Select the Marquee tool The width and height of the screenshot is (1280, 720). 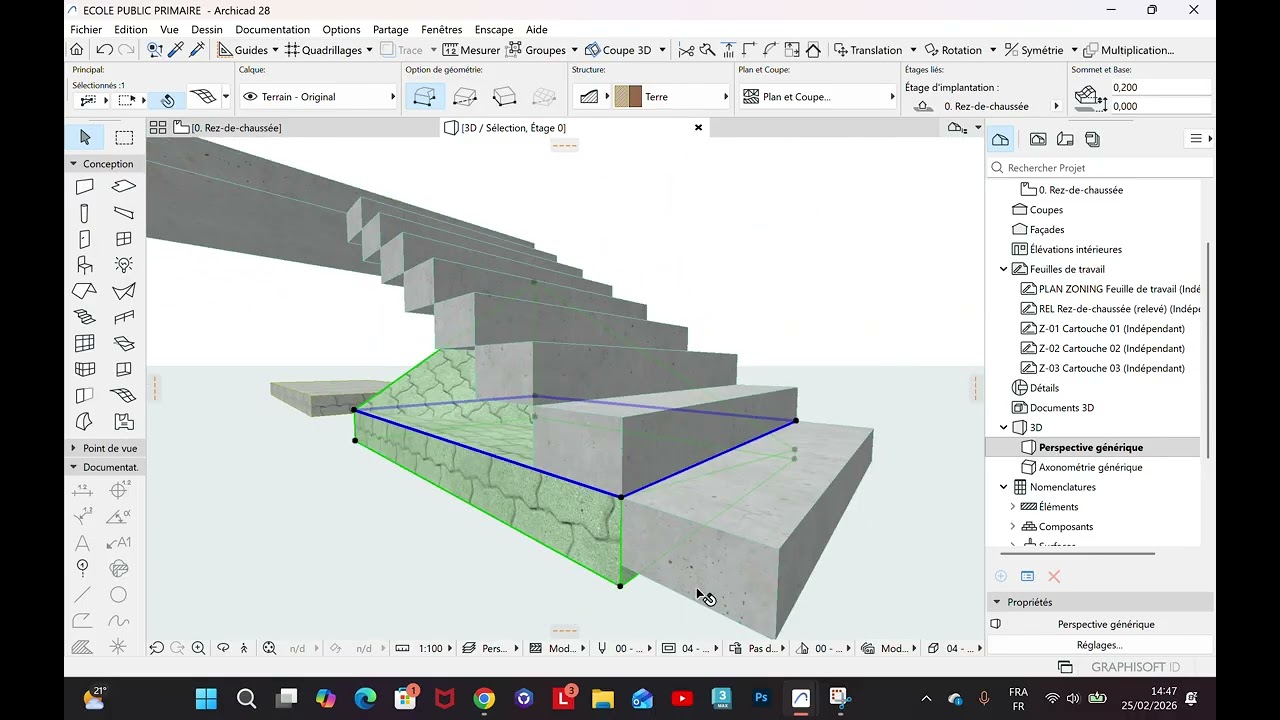point(124,137)
